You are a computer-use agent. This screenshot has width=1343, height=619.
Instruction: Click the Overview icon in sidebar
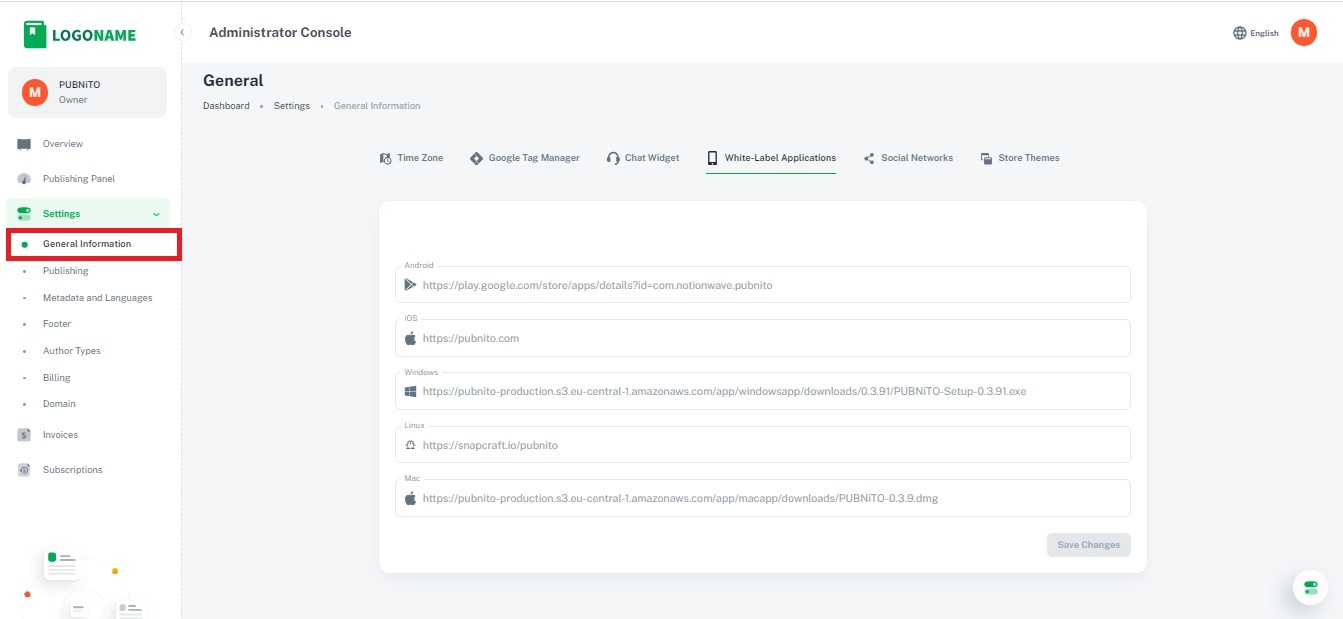[24, 144]
